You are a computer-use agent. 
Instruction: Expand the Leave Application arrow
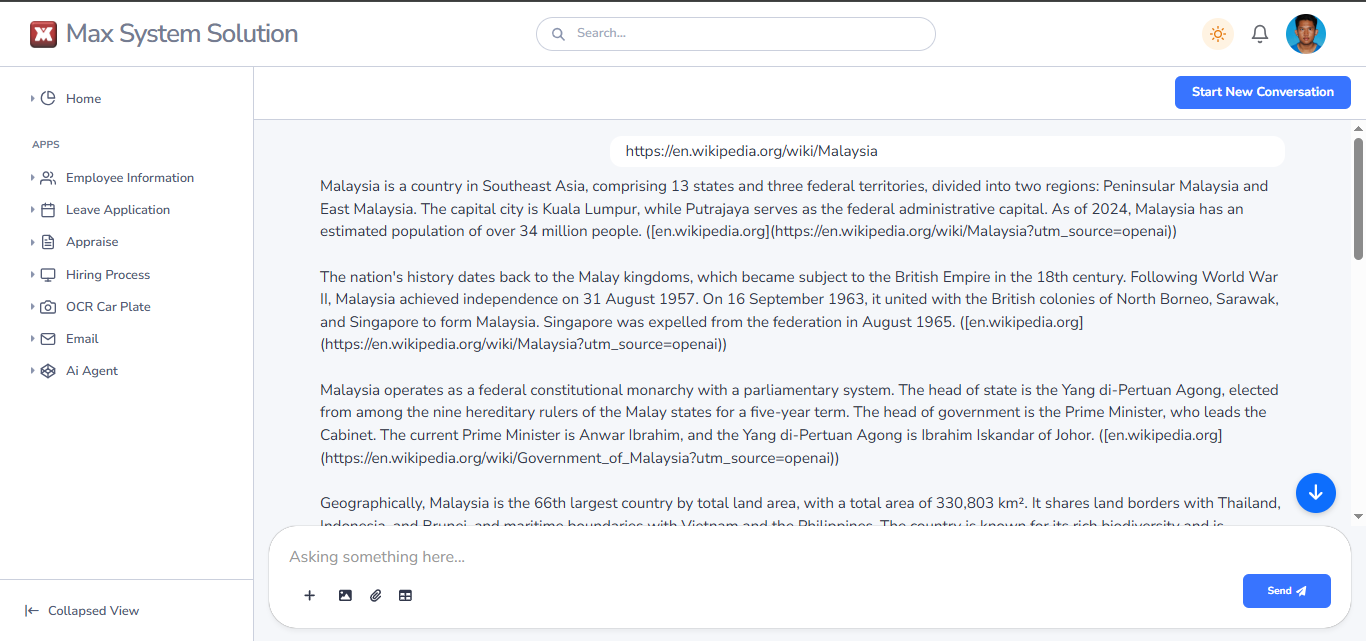pyautogui.click(x=32, y=210)
